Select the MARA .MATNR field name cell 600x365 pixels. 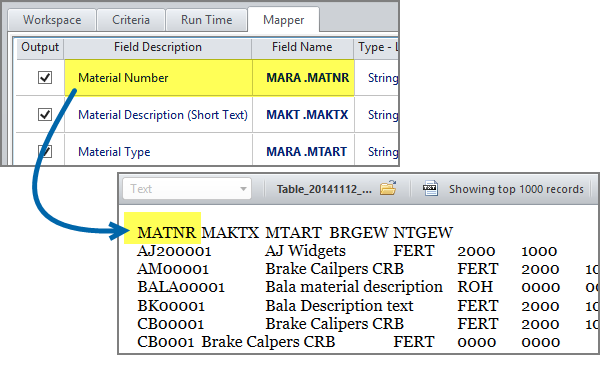303,78
